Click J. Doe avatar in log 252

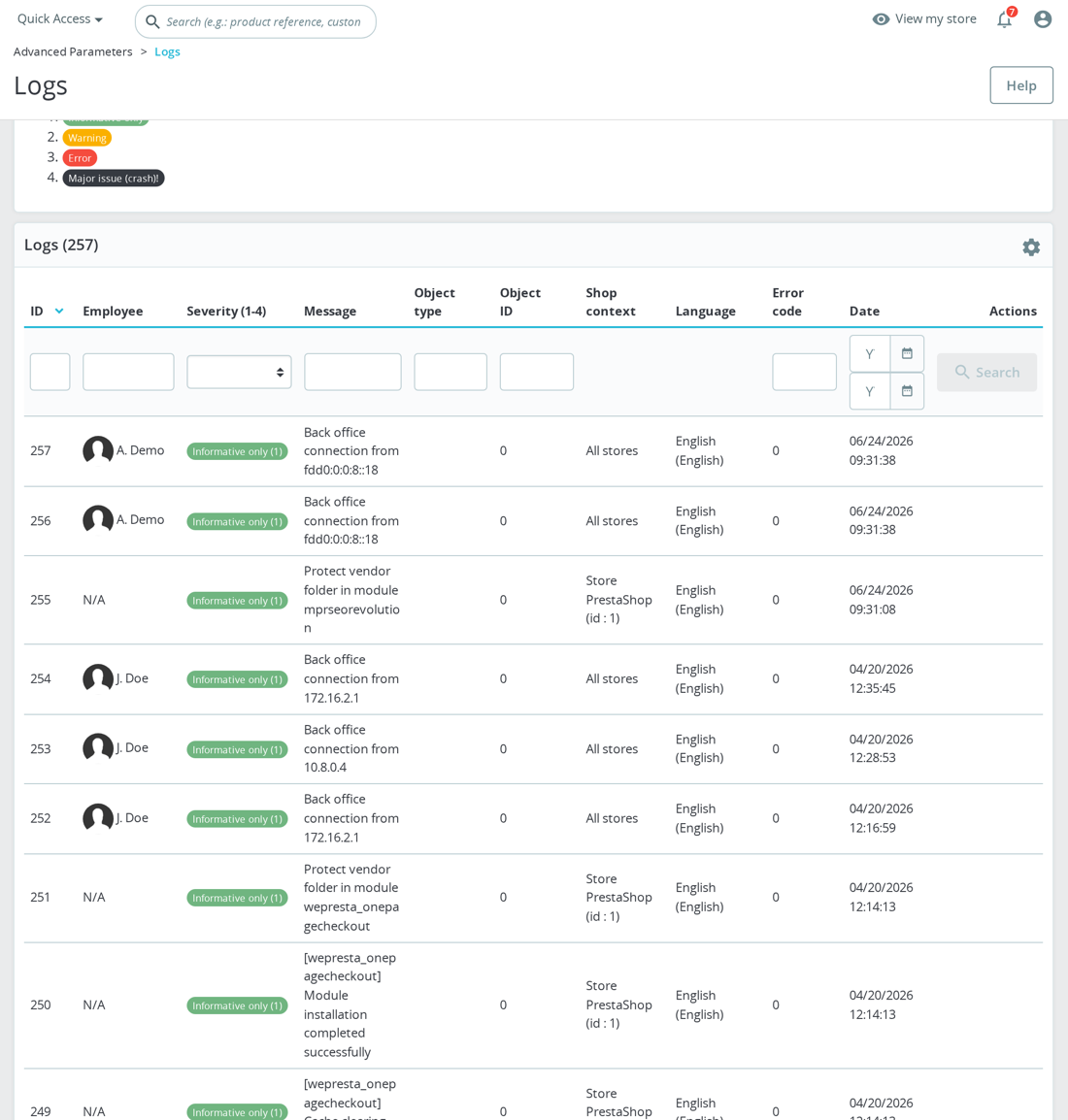[x=98, y=818]
